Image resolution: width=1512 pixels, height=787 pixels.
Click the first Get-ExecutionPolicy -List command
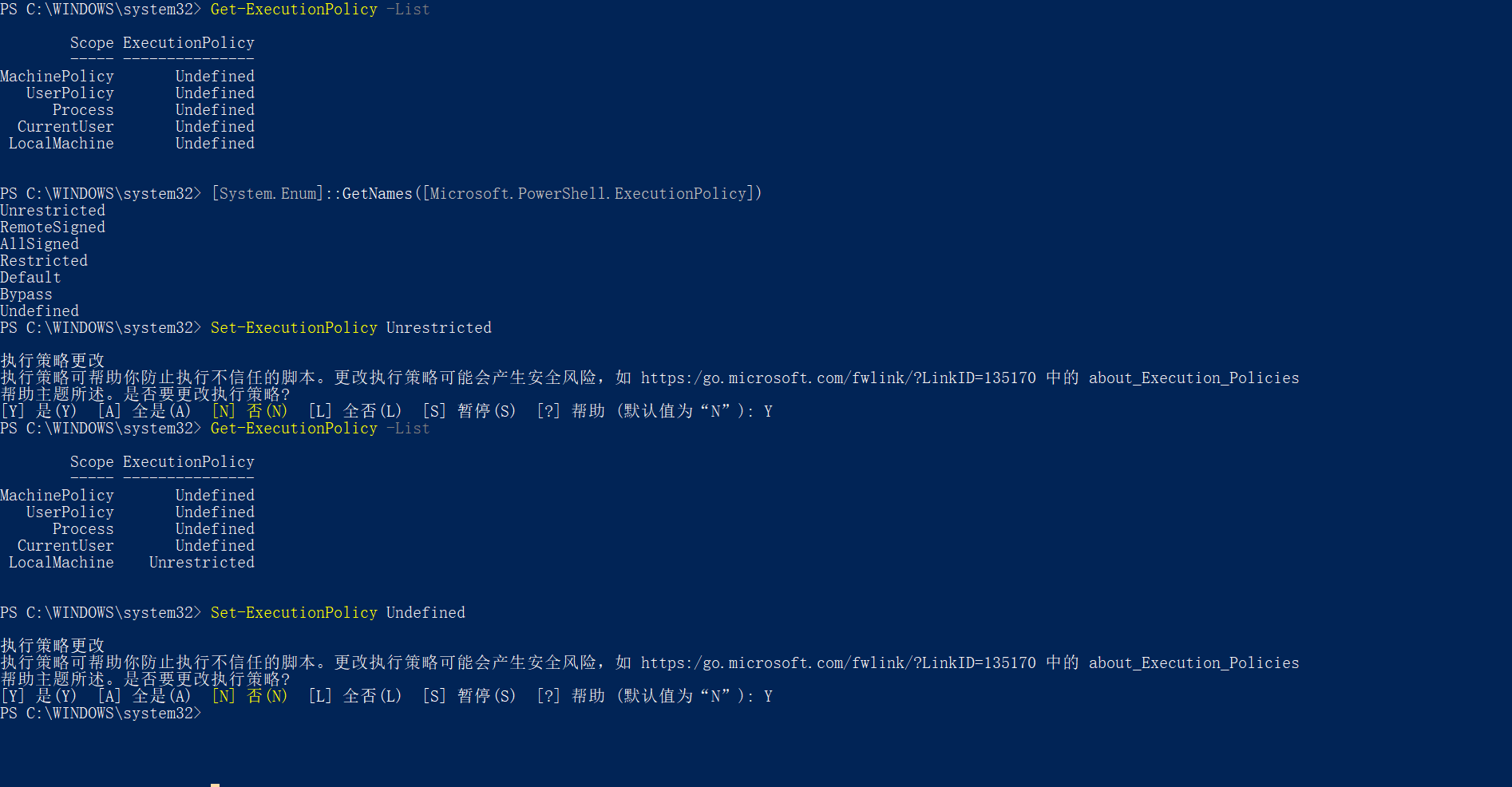(x=320, y=10)
